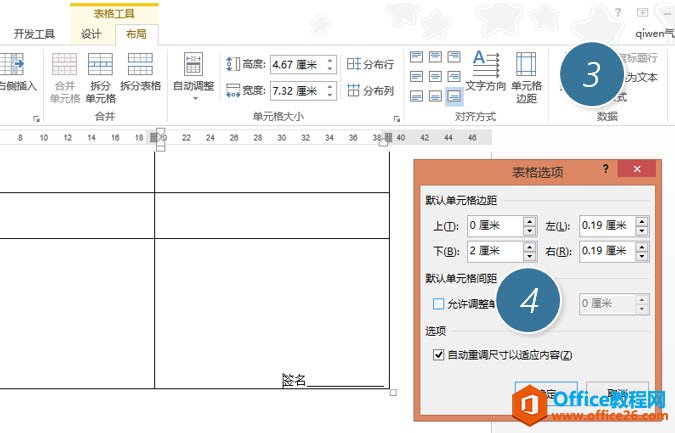Select the bottom-right alignment icon
This screenshot has height=433, width=675.
pos(453,96)
